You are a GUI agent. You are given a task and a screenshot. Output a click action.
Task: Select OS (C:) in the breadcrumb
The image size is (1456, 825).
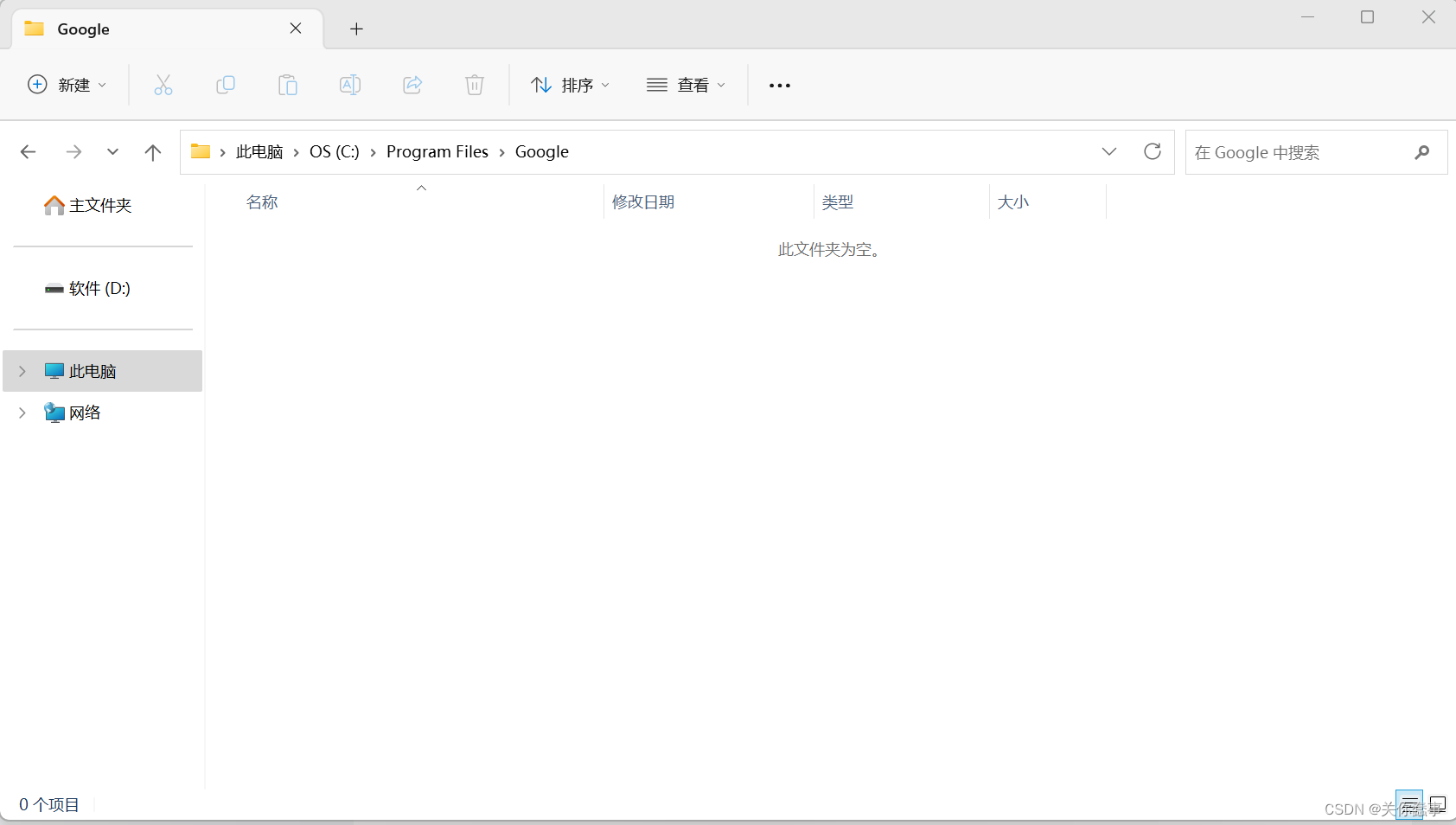335,152
